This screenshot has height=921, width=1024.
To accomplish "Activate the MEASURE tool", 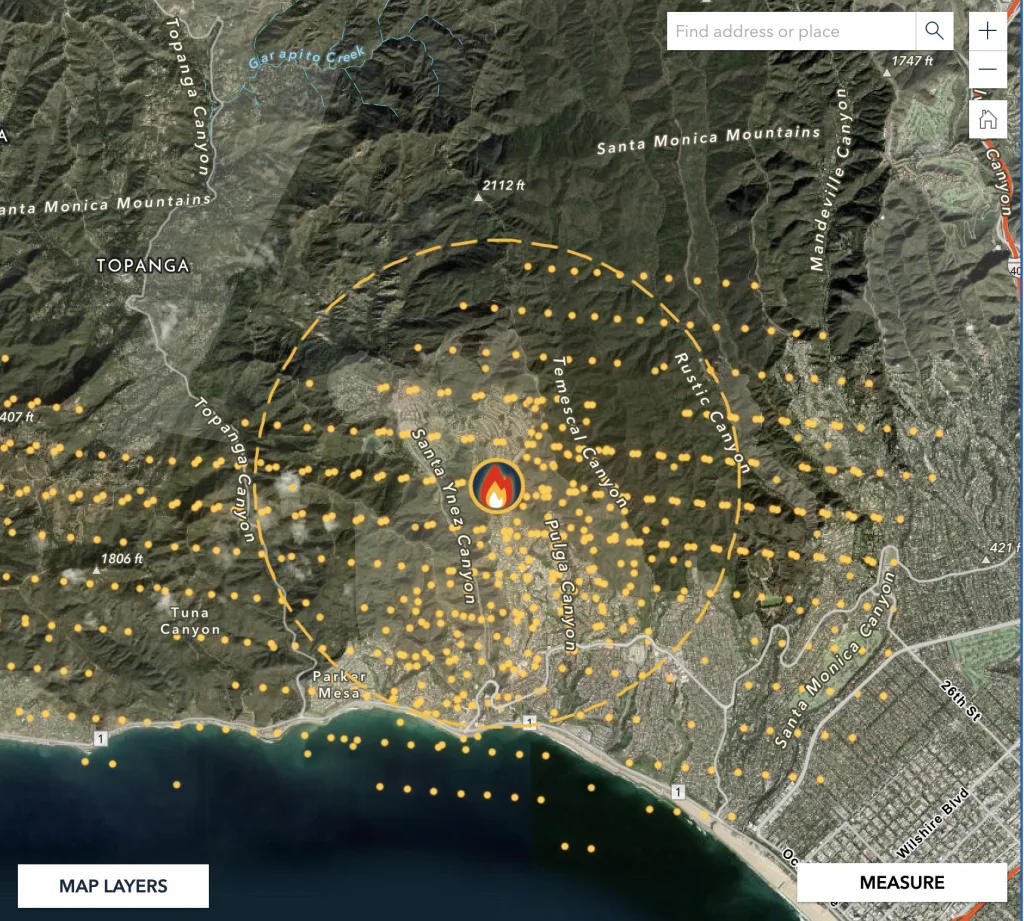I will pos(901,882).
